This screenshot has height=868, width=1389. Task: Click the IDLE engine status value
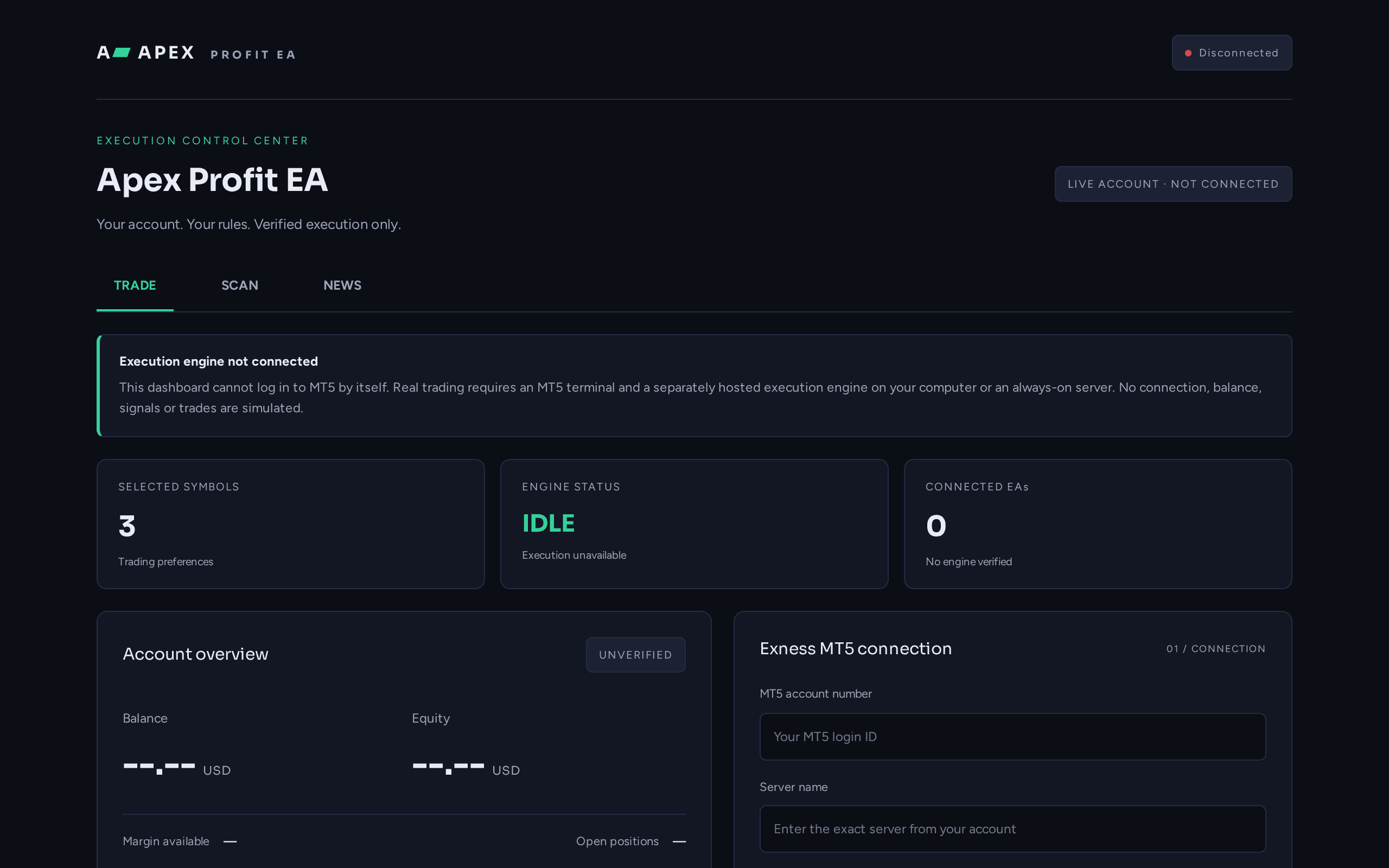coord(548,523)
